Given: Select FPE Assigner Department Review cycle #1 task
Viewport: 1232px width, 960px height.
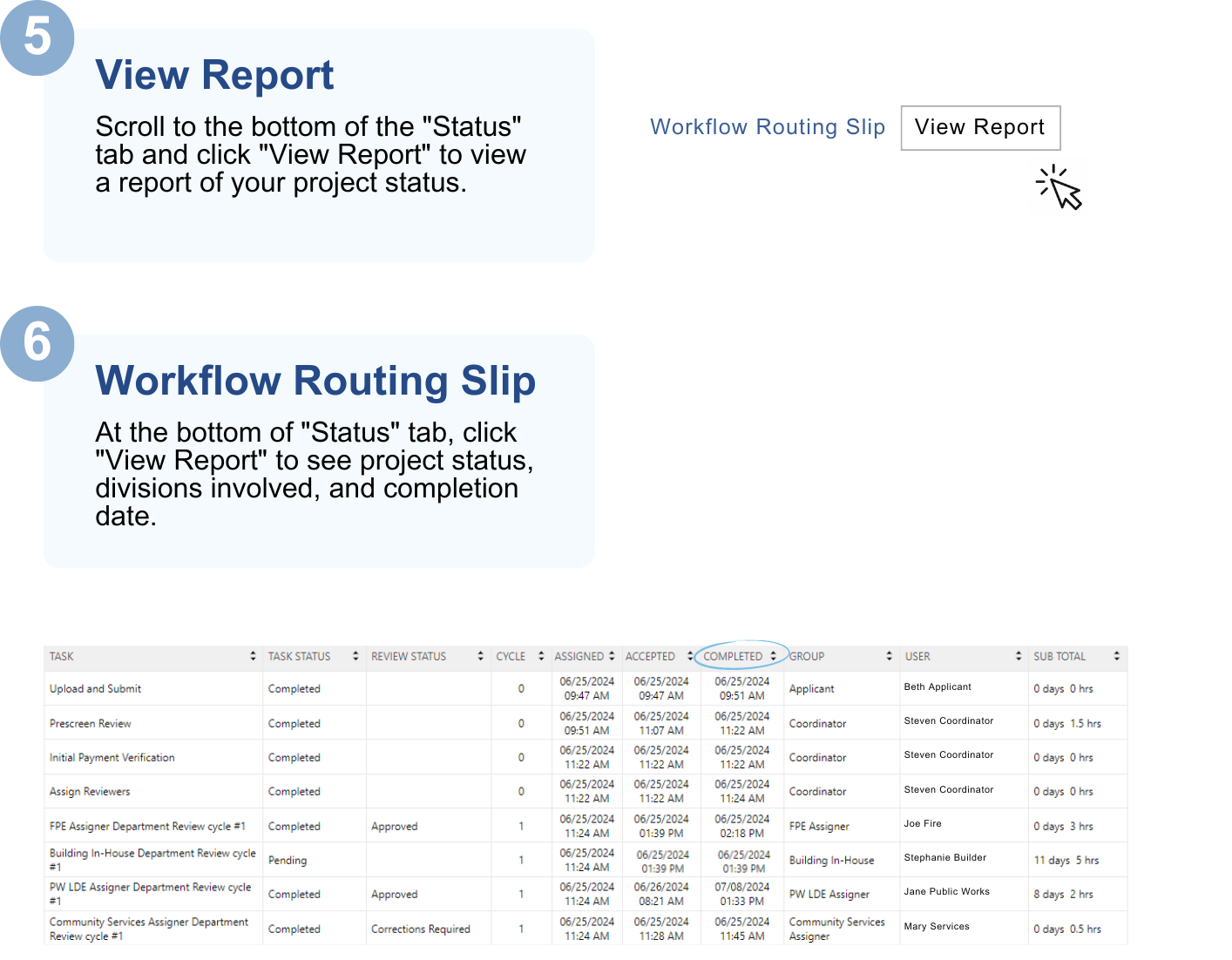Looking at the screenshot, I should pyautogui.click(x=147, y=827).
